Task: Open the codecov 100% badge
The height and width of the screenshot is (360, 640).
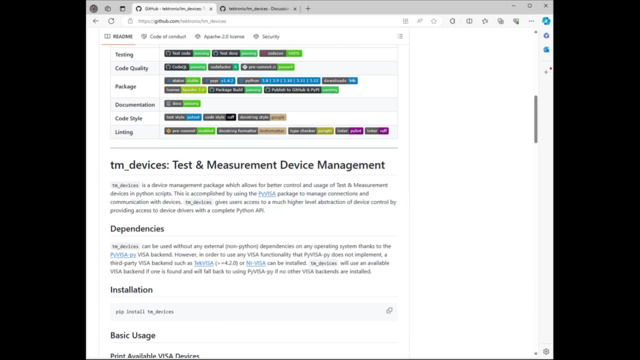Action: coord(281,53)
